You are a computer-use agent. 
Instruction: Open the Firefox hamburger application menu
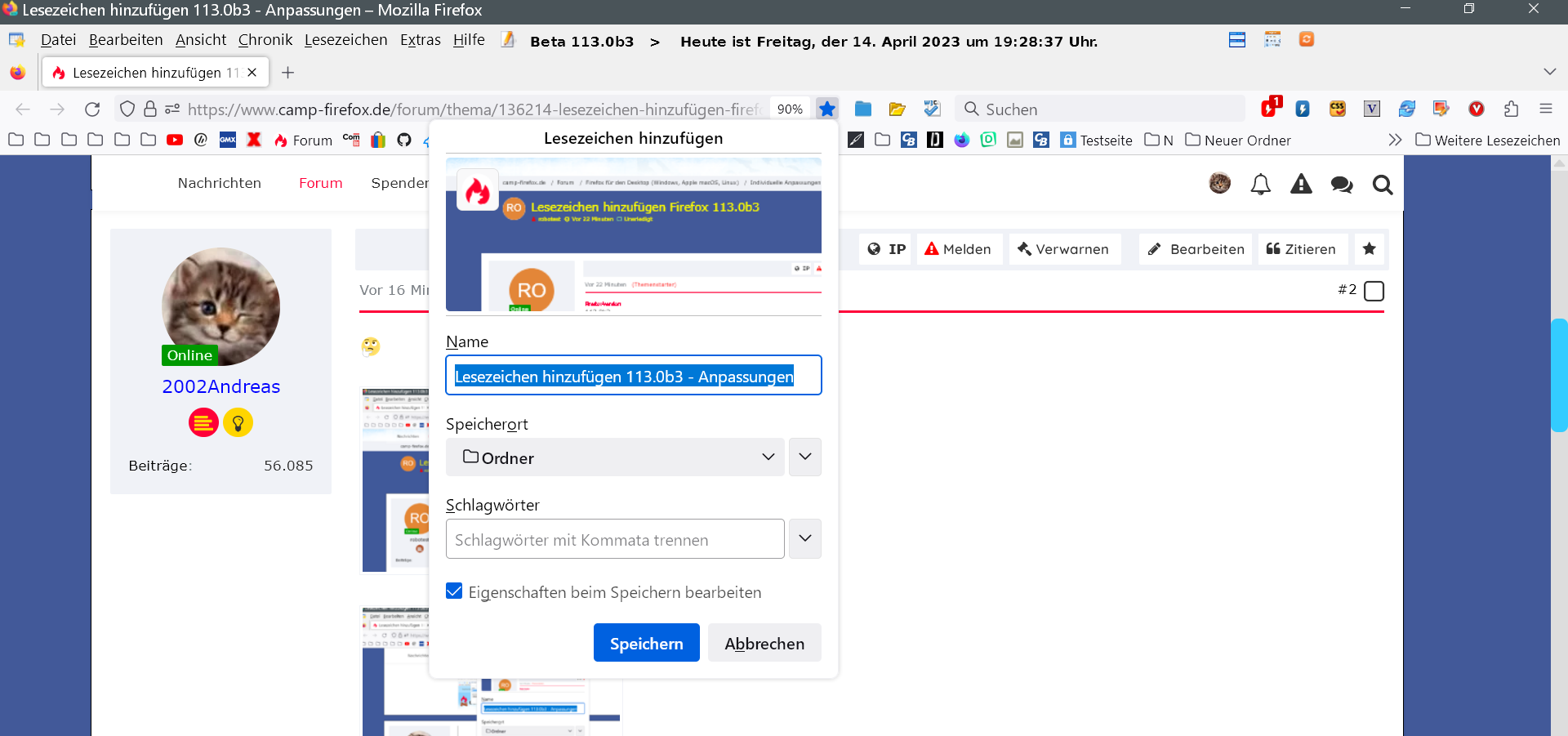tap(1546, 109)
